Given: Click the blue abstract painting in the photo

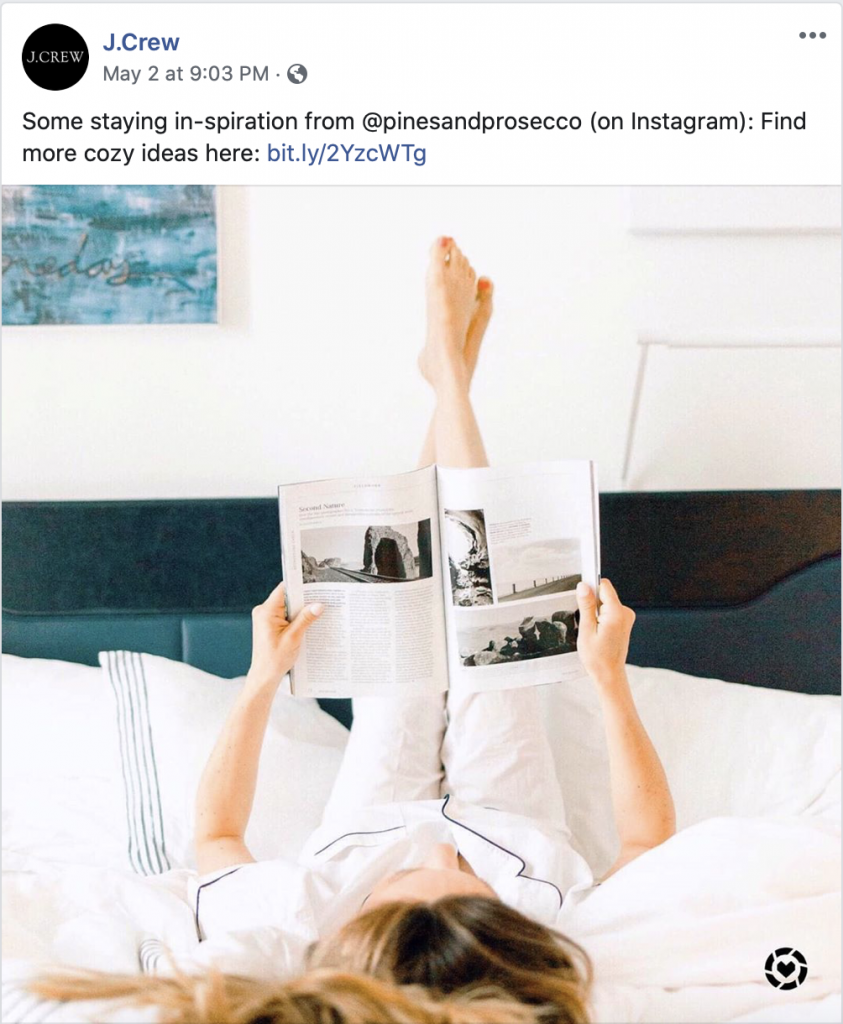Looking at the screenshot, I should click(108, 255).
